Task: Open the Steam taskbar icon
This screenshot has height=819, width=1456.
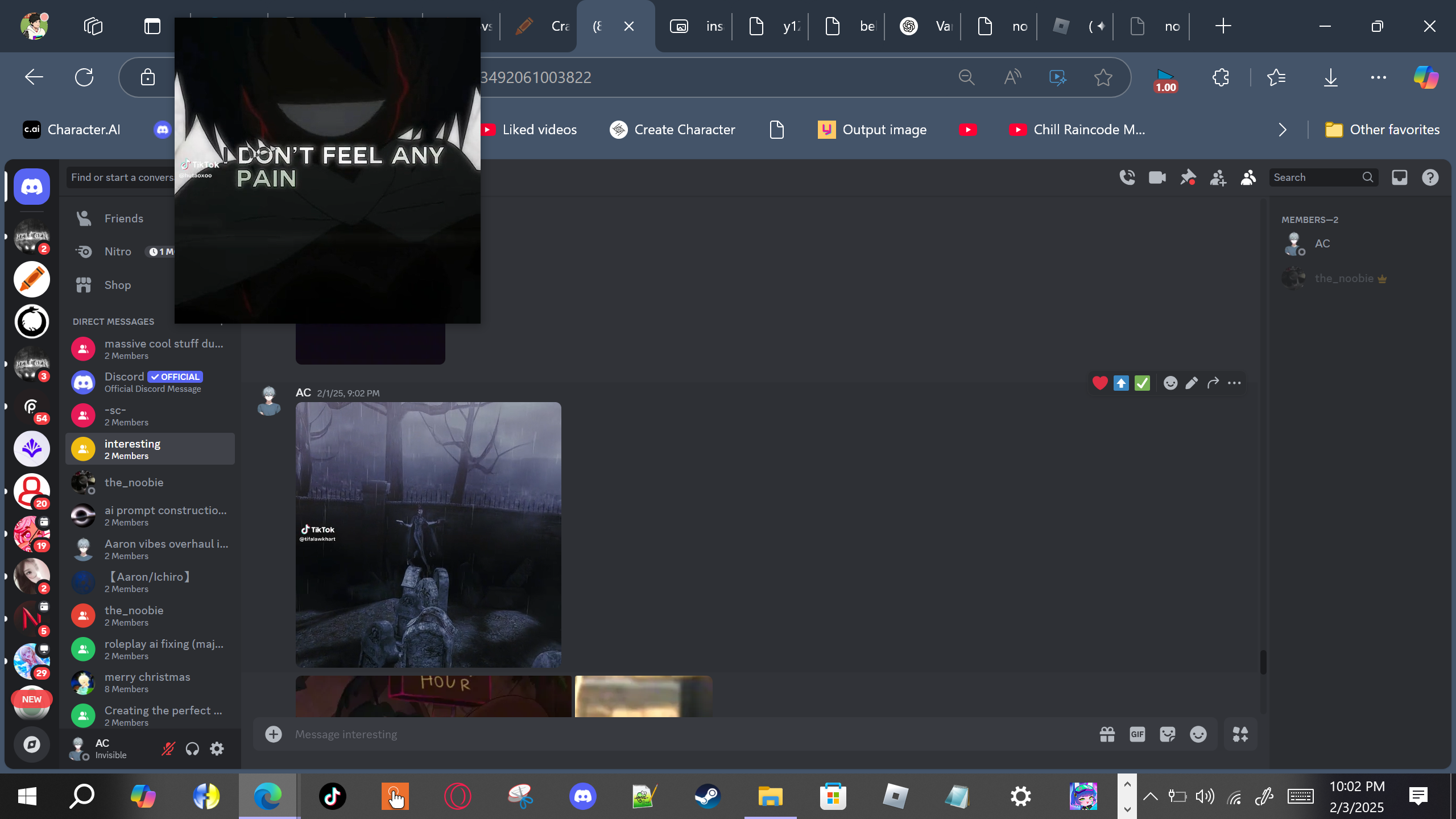Action: coord(708,796)
